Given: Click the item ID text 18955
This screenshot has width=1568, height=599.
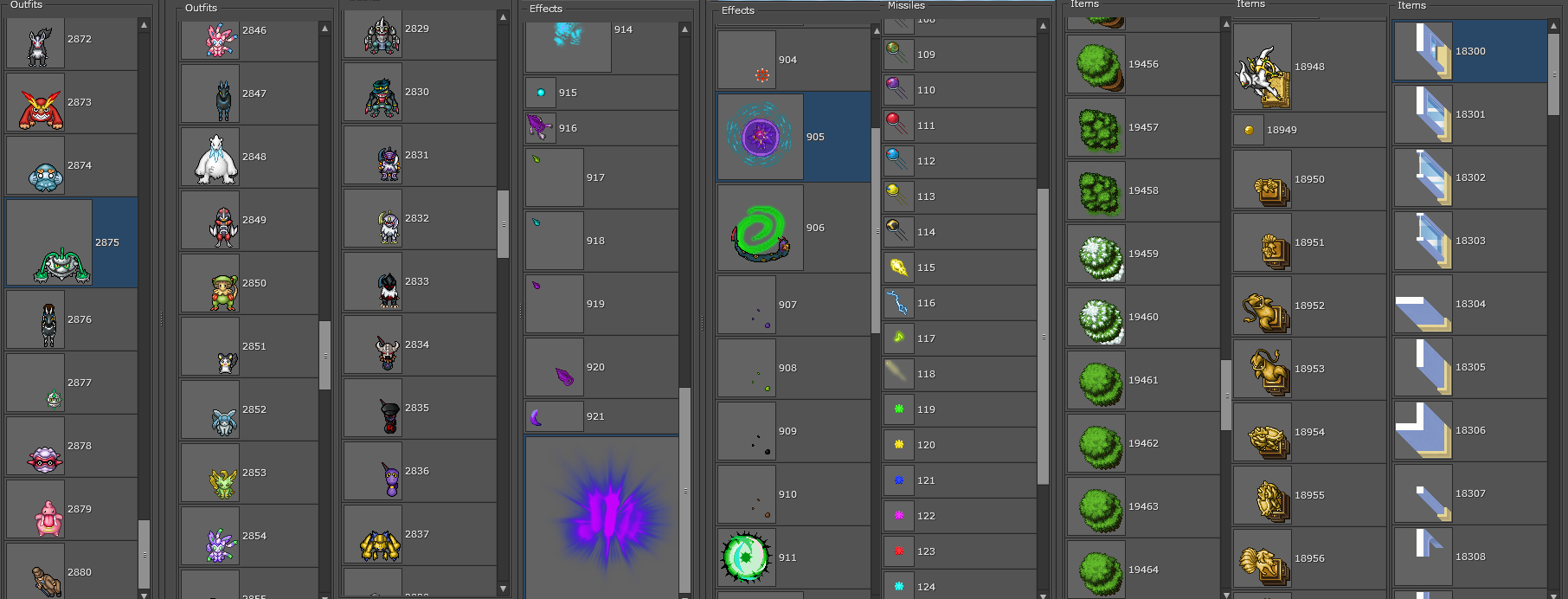Looking at the screenshot, I should click(1309, 495).
